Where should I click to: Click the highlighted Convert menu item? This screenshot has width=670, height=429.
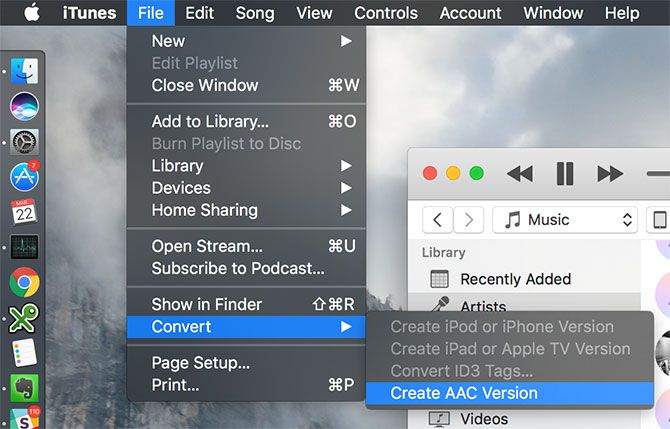(x=246, y=327)
